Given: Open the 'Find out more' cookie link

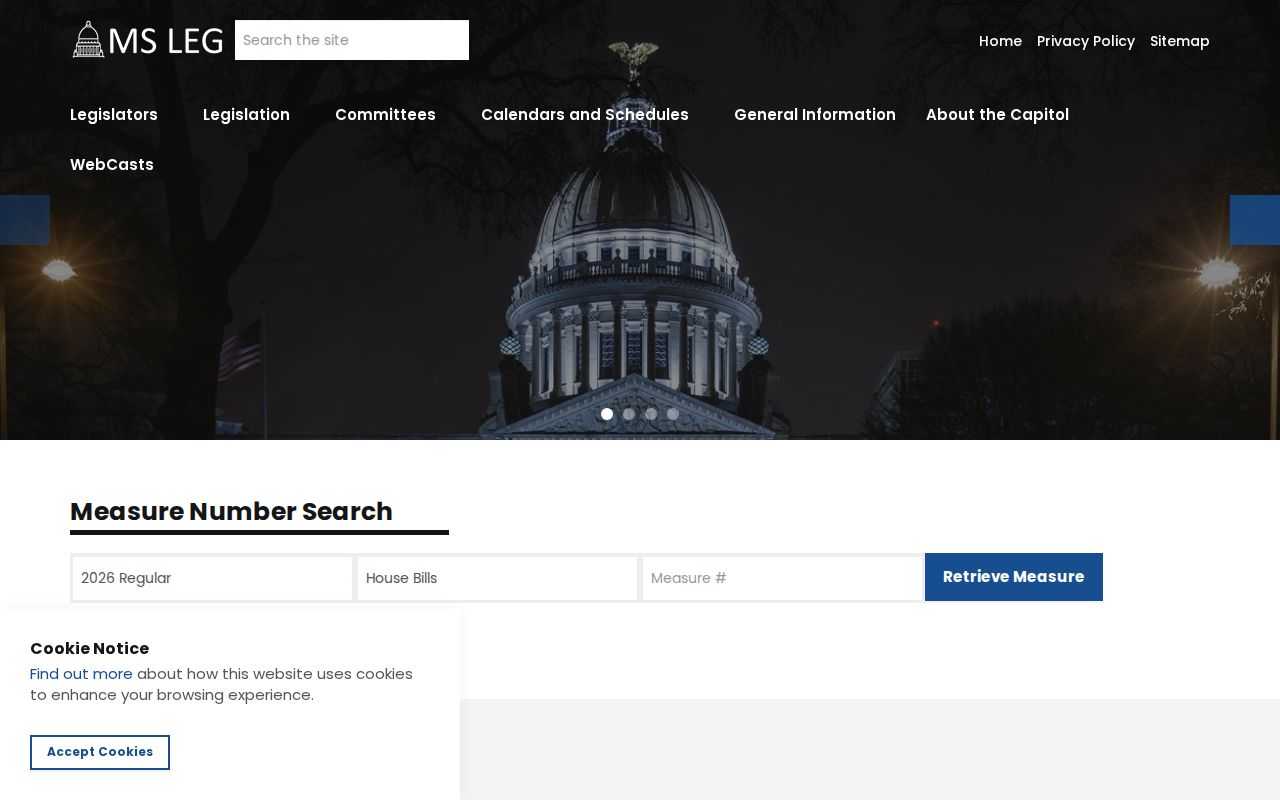Looking at the screenshot, I should pos(81,674).
